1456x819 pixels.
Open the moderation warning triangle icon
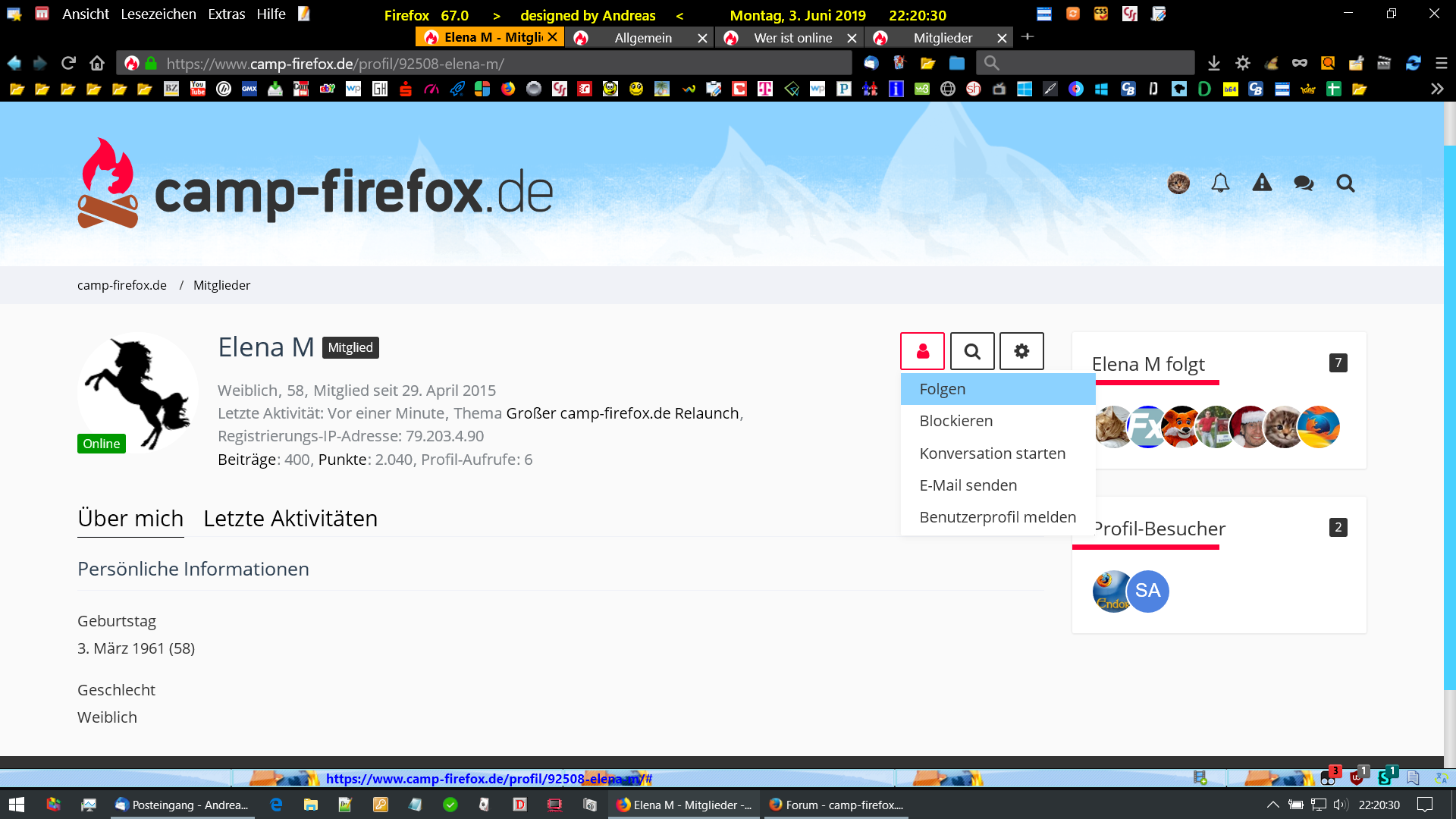pyautogui.click(x=1262, y=183)
